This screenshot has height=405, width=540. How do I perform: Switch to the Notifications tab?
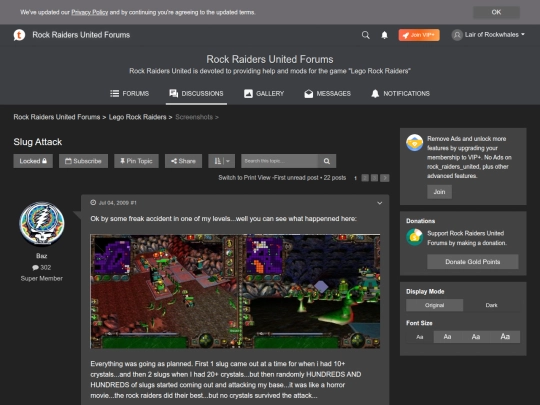[401, 93]
